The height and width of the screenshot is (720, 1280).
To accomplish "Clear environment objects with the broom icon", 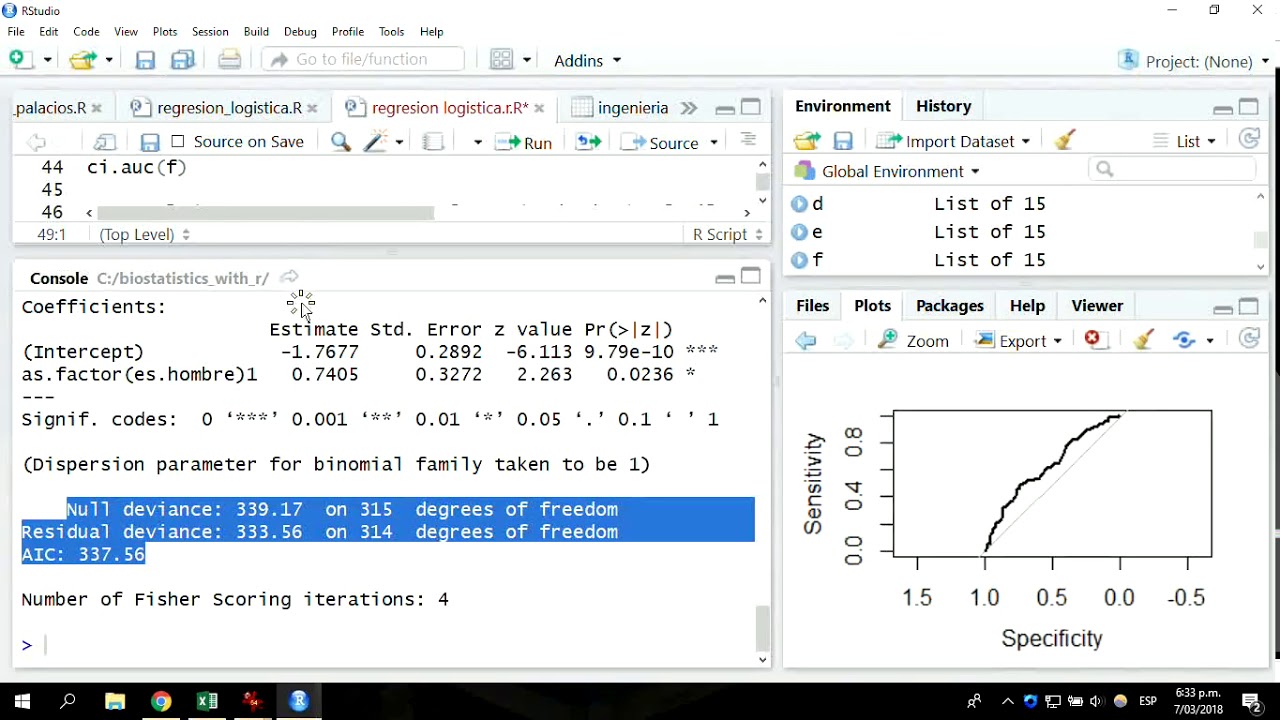I will coord(1064,141).
